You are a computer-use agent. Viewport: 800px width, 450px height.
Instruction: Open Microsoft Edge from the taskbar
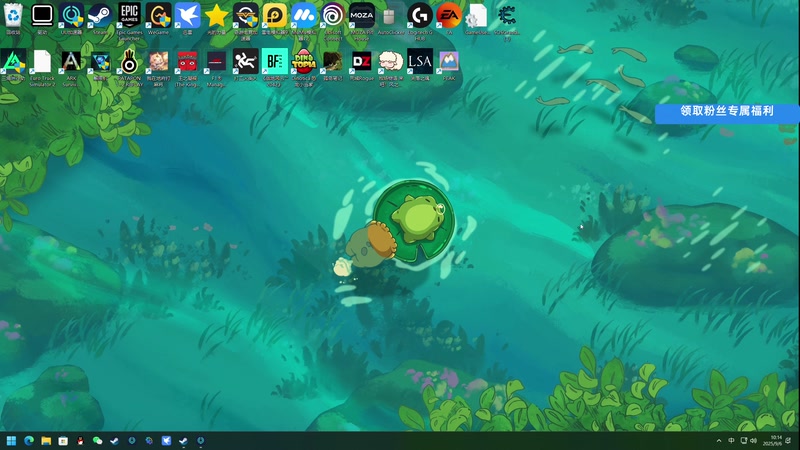click(29, 441)
